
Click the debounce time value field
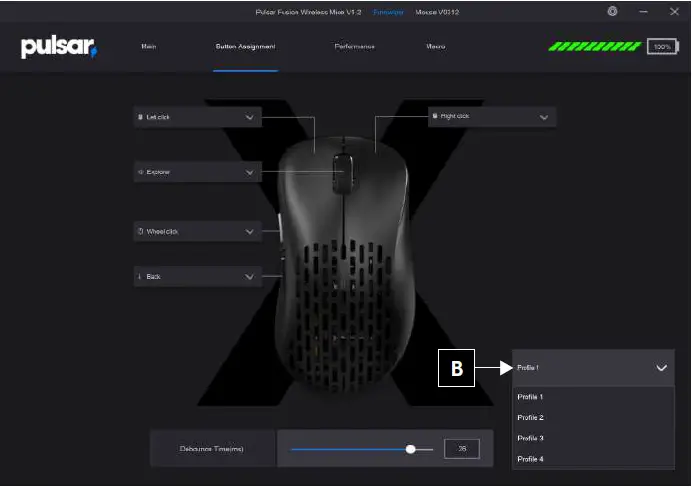pyautogui.click(x=462, y=449)
